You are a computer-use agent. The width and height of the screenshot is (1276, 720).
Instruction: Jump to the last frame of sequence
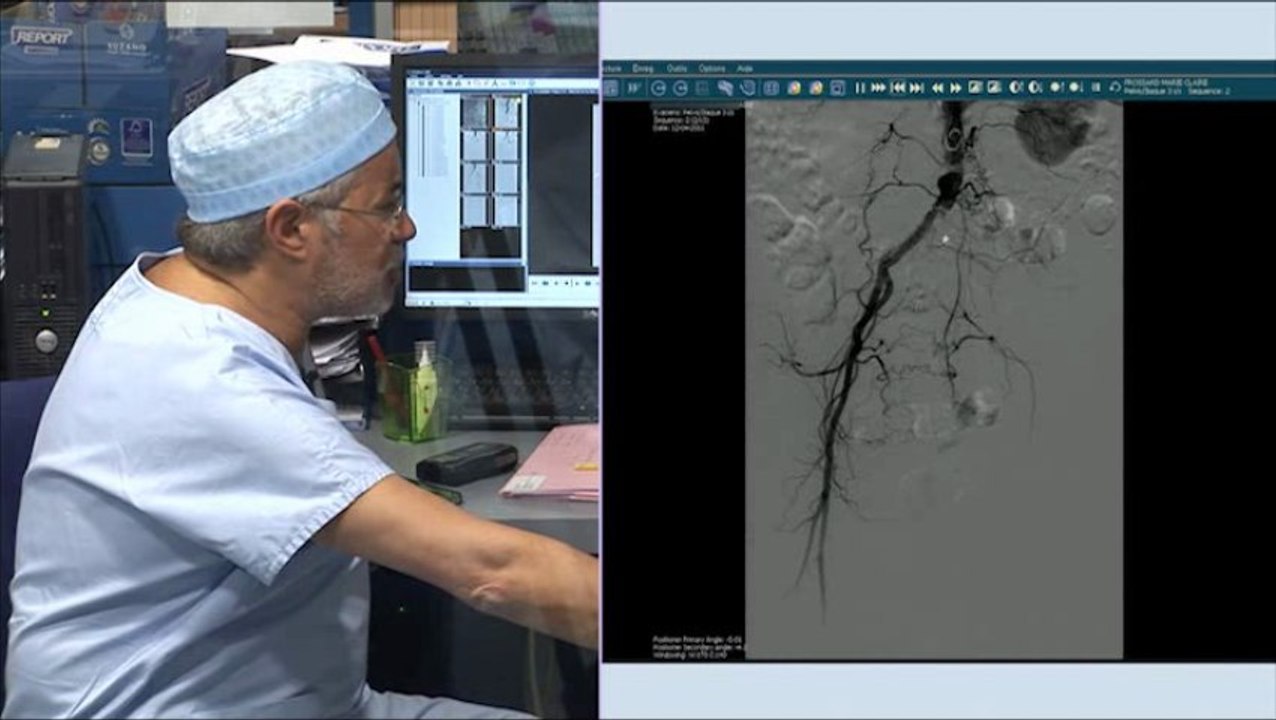[x=916, y=88]
